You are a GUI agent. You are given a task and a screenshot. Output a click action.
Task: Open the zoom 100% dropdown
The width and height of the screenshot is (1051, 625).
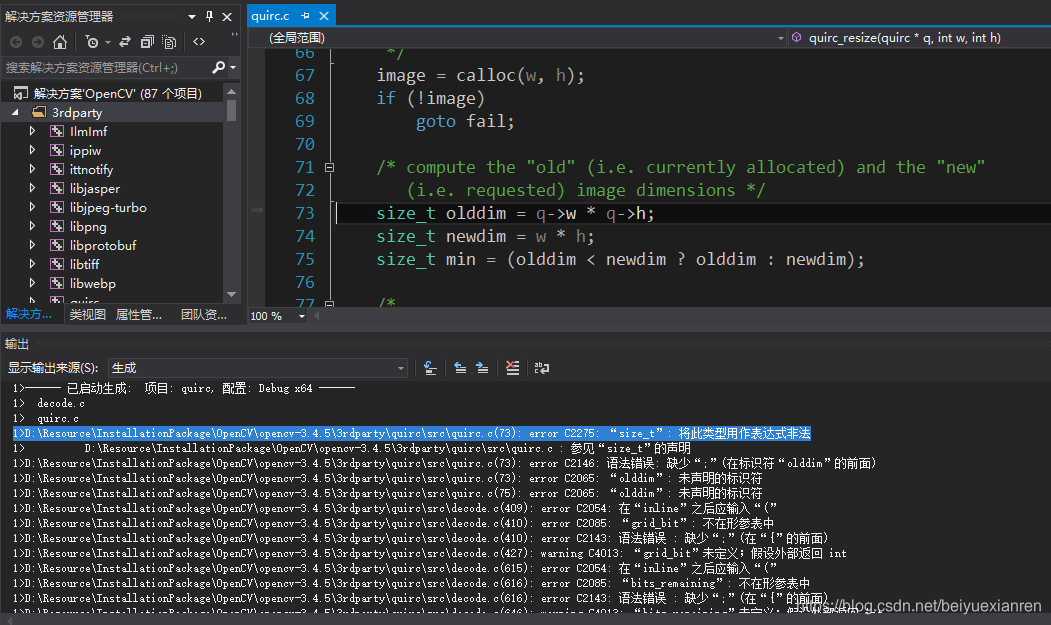pos(301,316)
